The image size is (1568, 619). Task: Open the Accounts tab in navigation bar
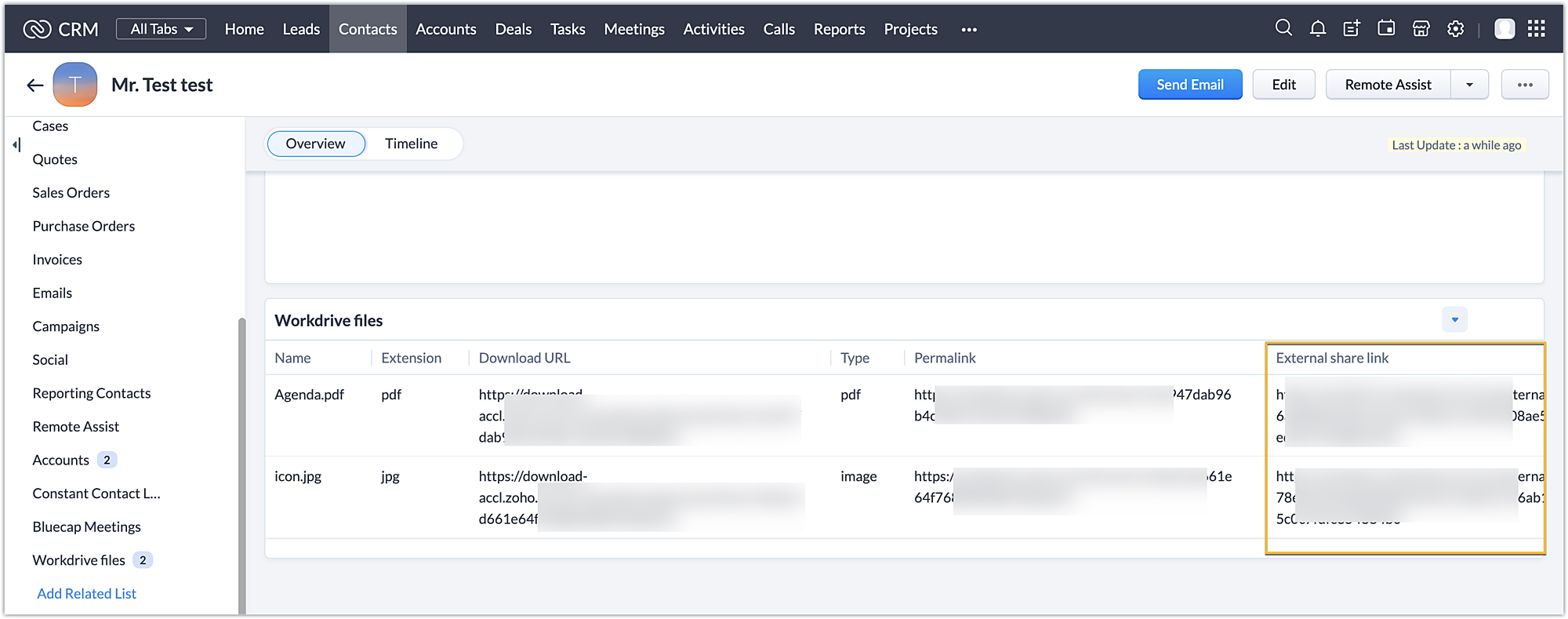[x=446, y=29]
